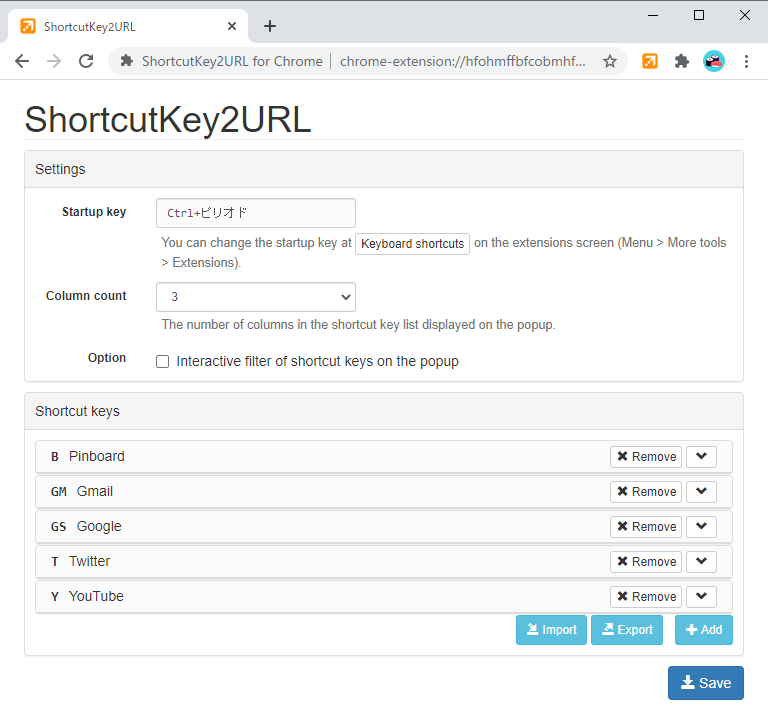Import shortcut keys

551,630
